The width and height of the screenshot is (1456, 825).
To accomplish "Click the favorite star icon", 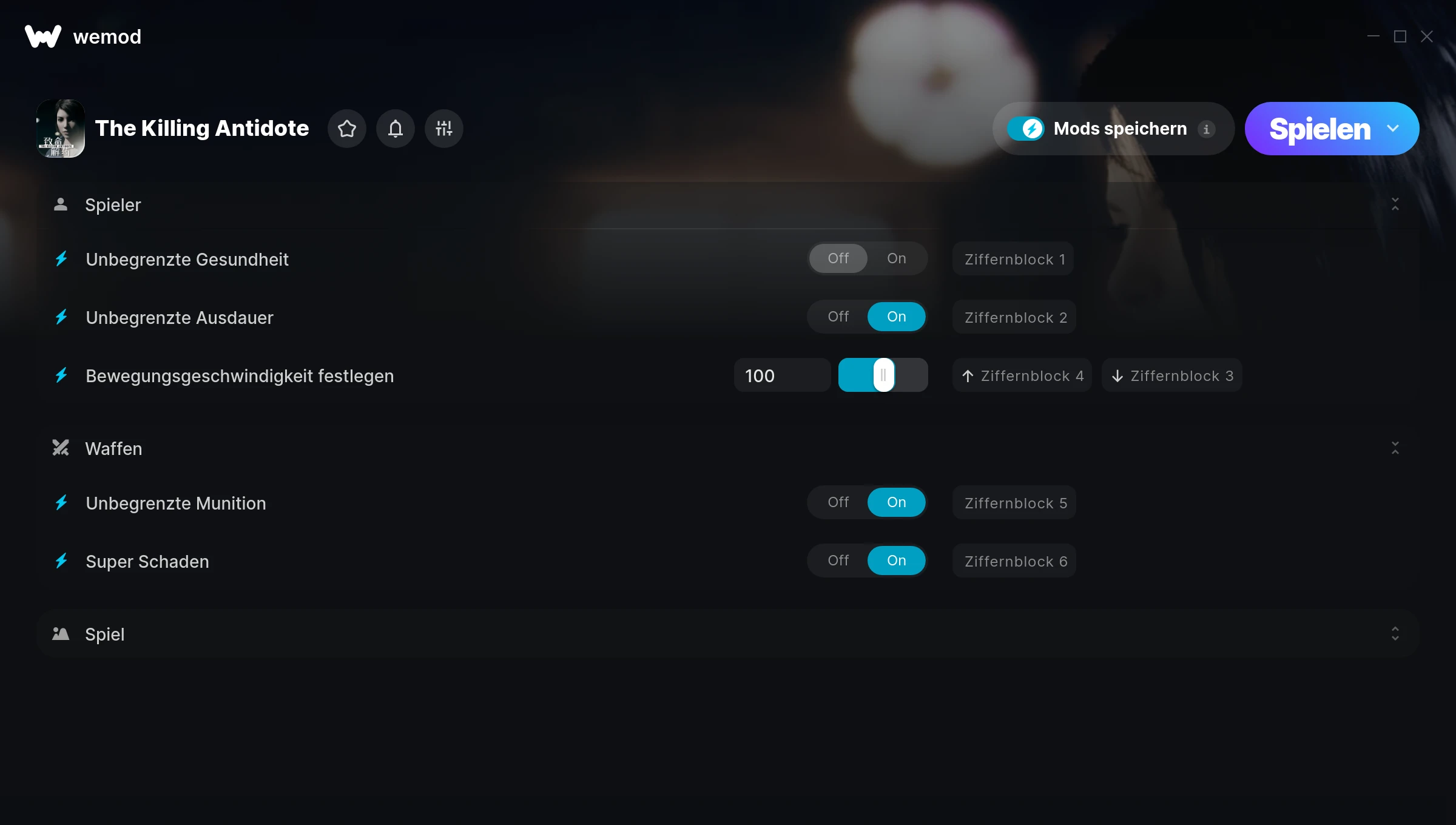I will click(x=347, y=129).
